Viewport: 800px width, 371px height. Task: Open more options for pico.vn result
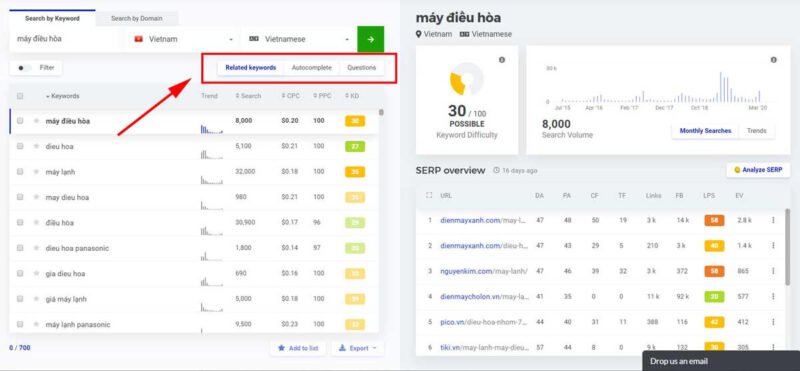(773, 322)
